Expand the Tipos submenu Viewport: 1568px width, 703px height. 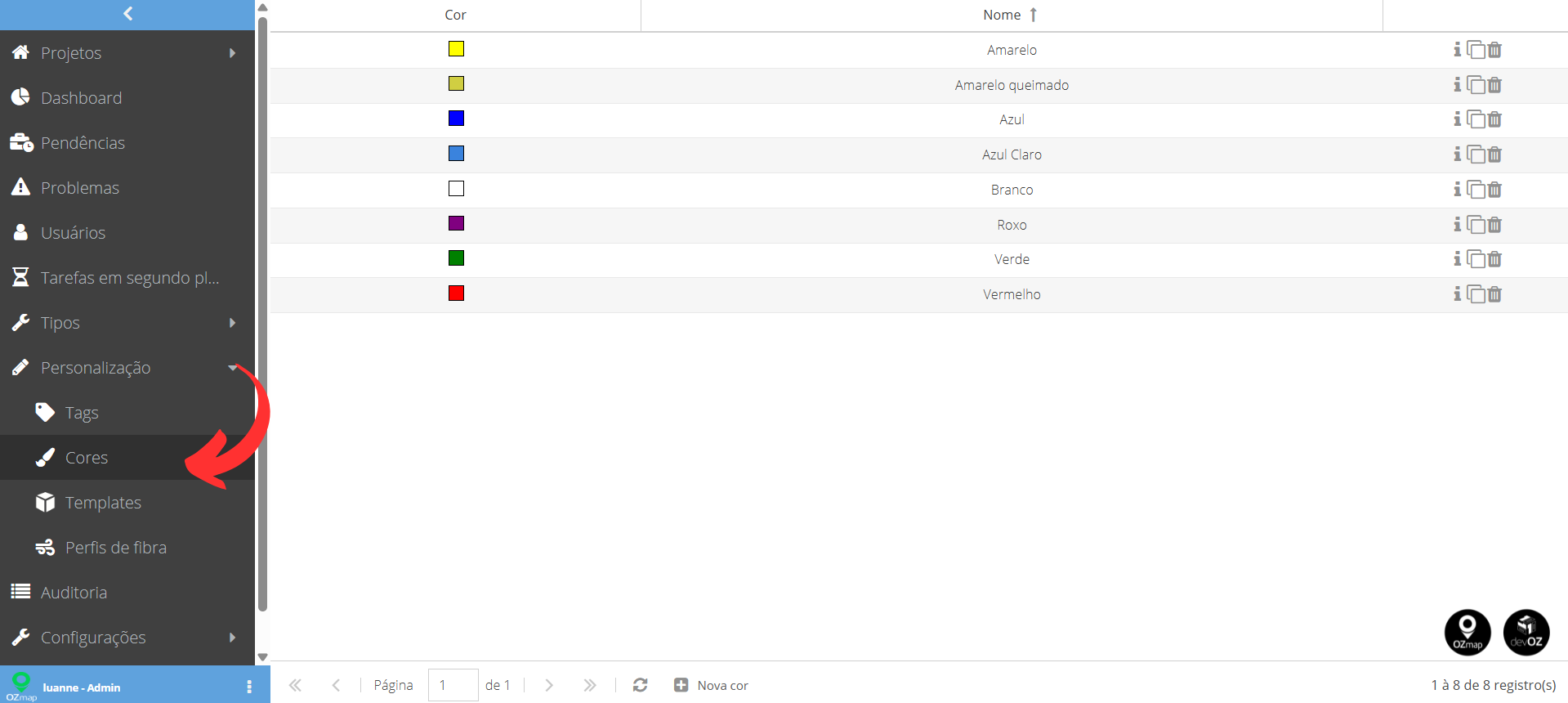[x=233, y=323]
